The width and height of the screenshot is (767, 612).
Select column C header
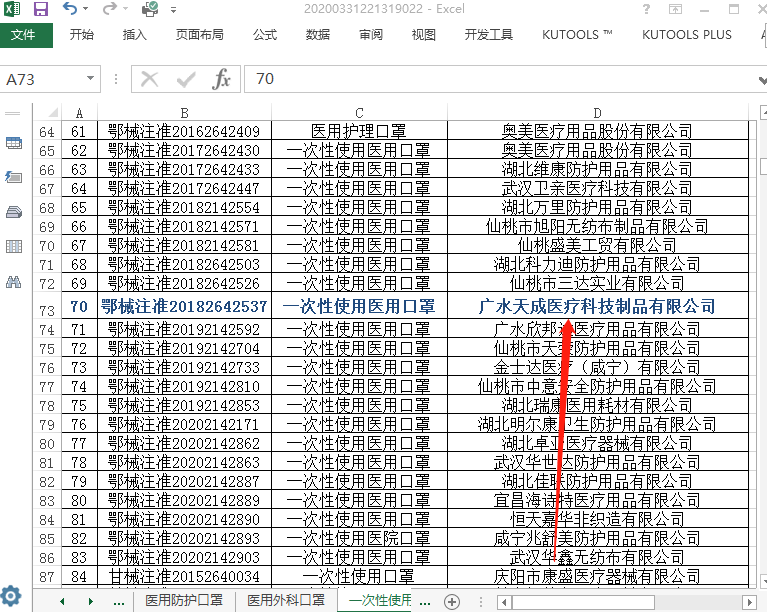click(x=360, y=113)
